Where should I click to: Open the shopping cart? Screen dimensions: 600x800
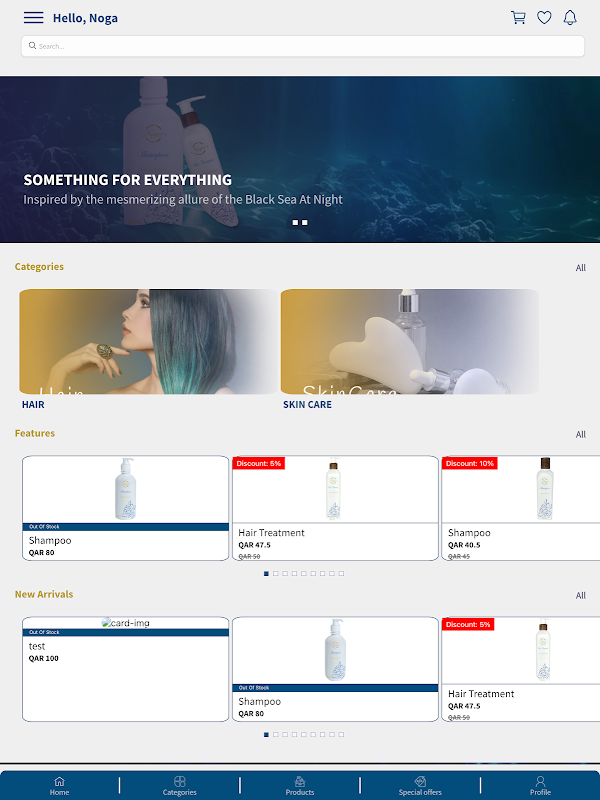coord(518,18)
